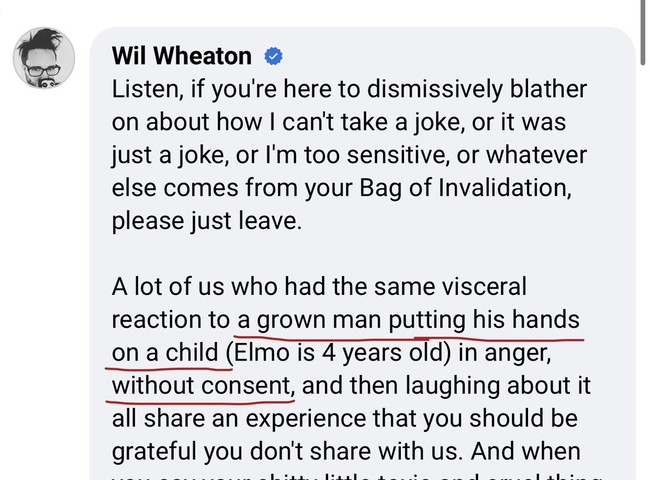Screen dimensions: 650x480
Task: Click the underlined phrase 'without consent'
Action: (x=201, y=385)
